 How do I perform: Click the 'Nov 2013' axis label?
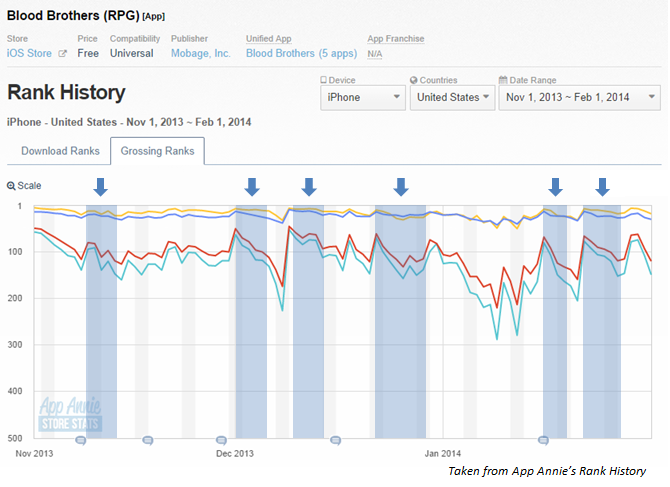tap(34, 454)
